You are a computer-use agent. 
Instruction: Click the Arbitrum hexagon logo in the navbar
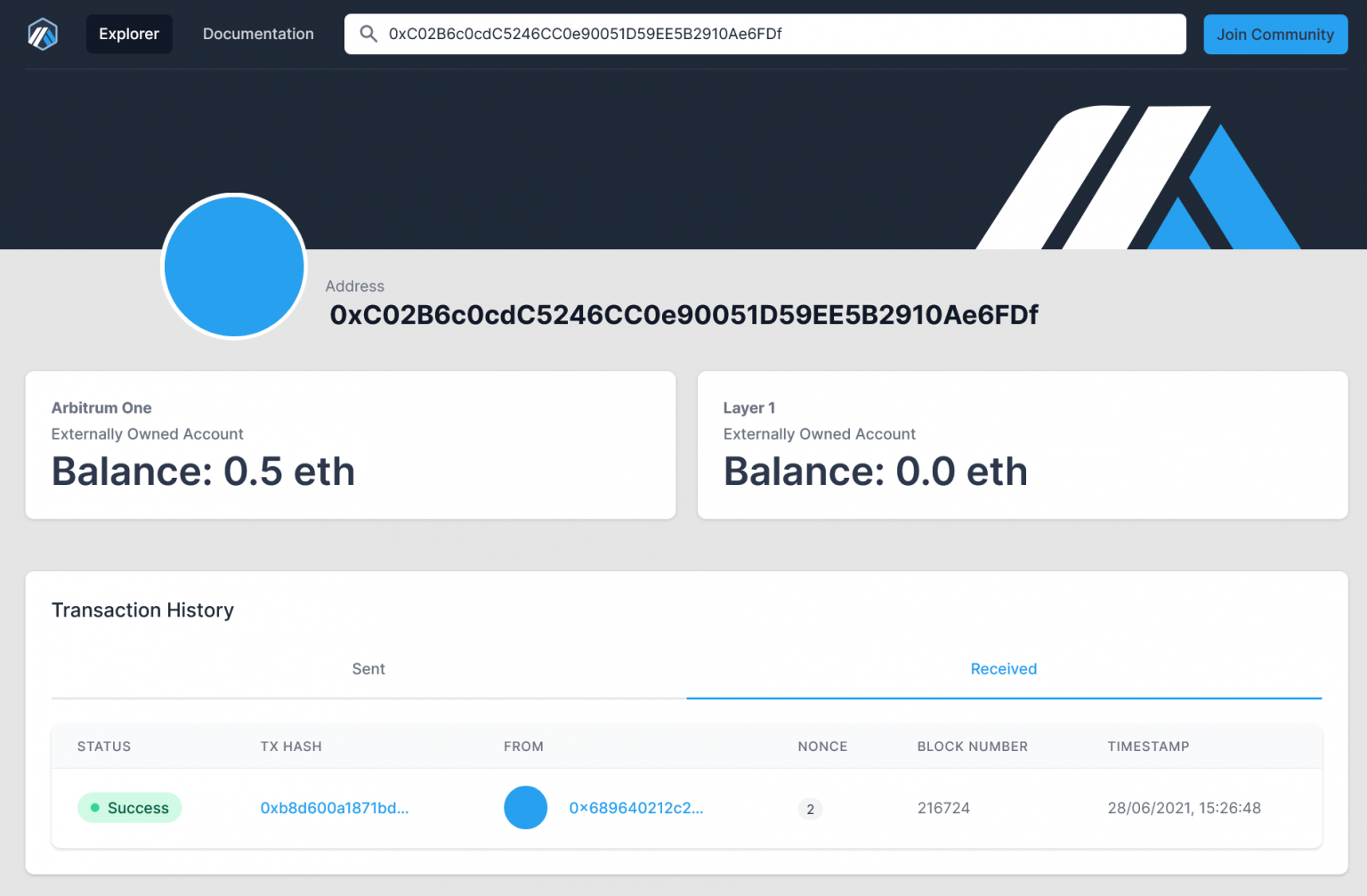tap(42, 34)
